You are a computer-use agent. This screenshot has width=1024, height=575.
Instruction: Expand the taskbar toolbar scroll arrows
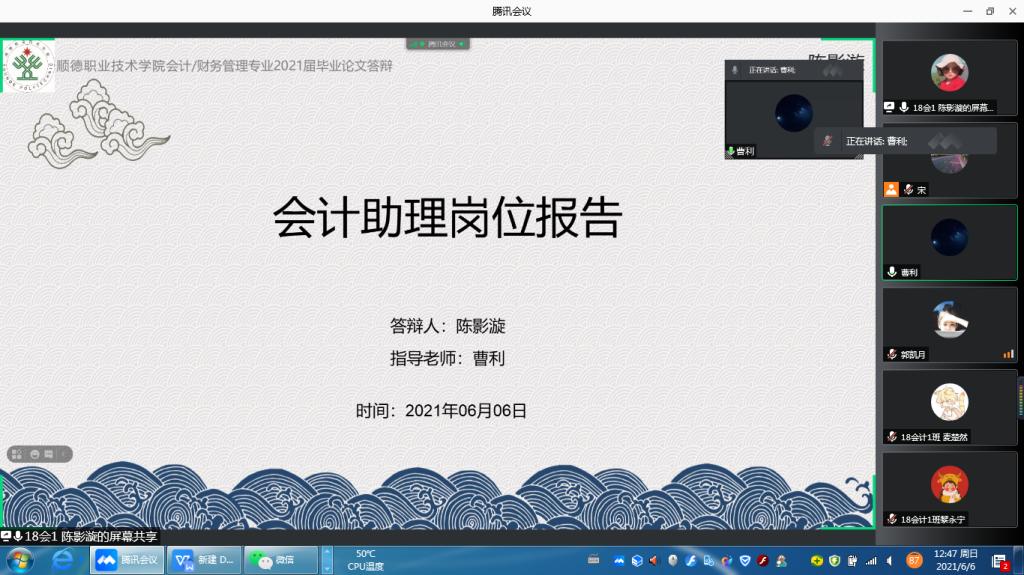[326, 560]
